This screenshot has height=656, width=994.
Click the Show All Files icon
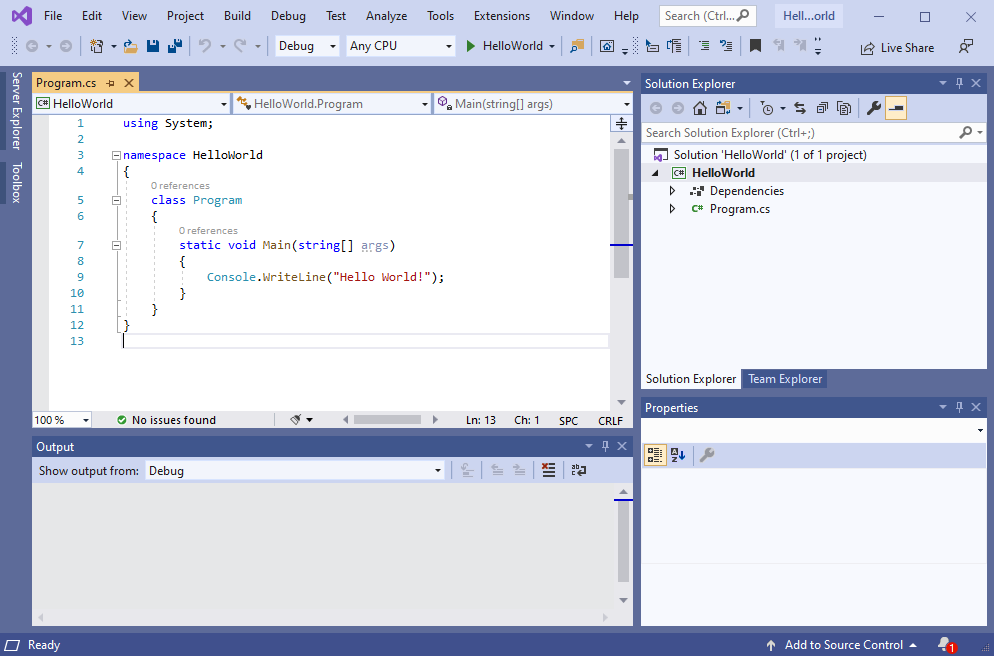(844, 108)
